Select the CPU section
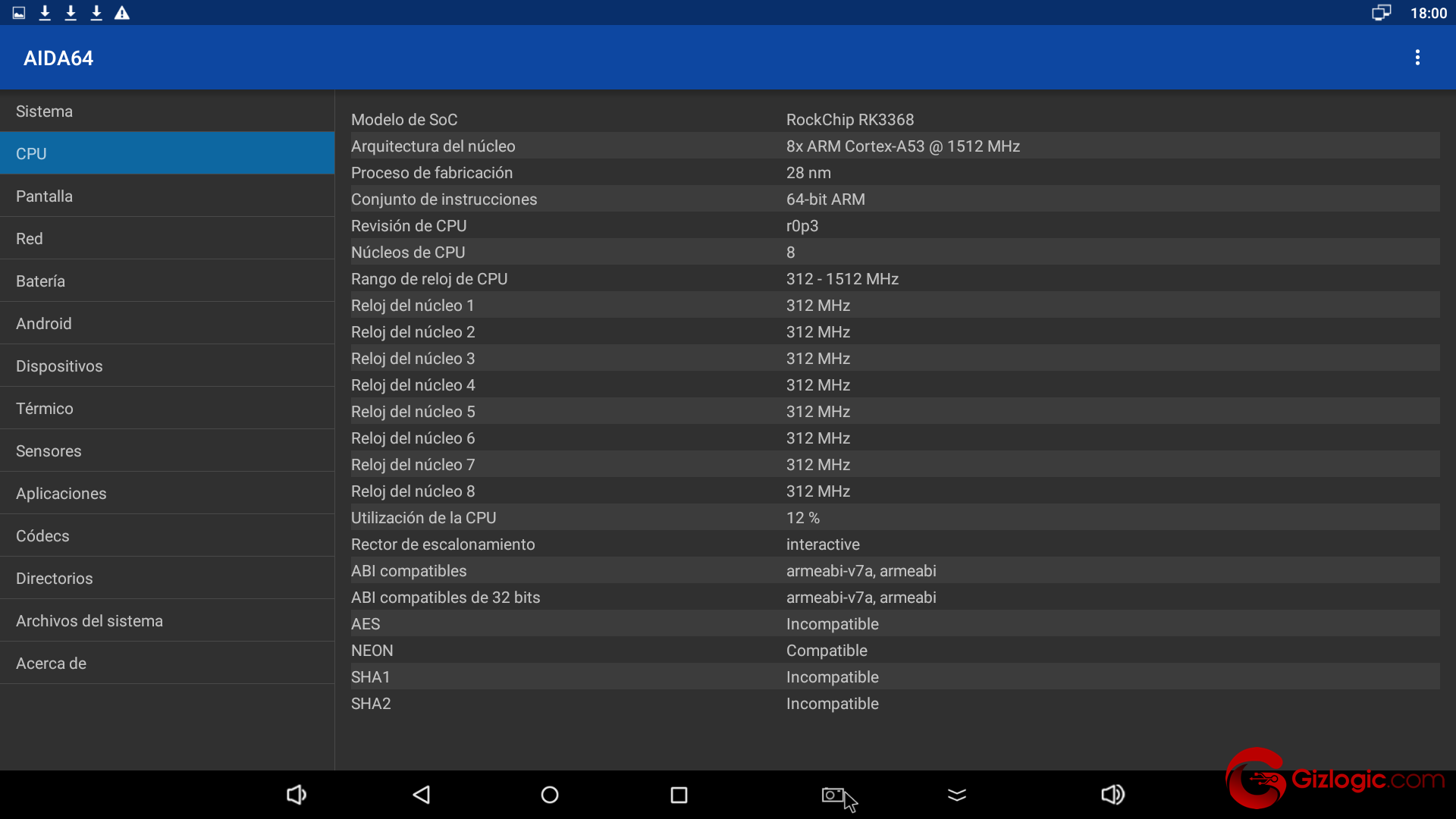Image resolution: width=1456 pixels, height=819 pixels. coord(167,153)
